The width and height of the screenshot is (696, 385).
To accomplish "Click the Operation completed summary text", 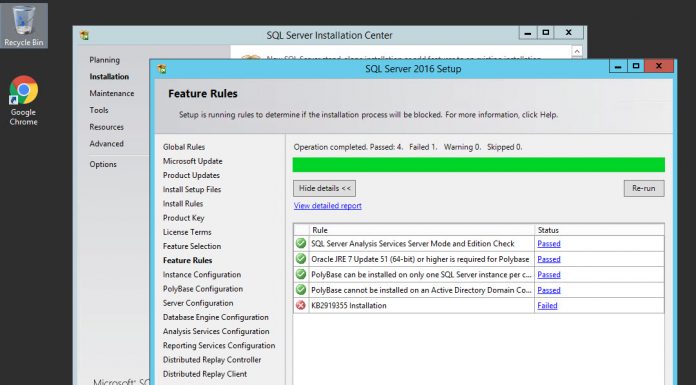I will pos(408,147).
